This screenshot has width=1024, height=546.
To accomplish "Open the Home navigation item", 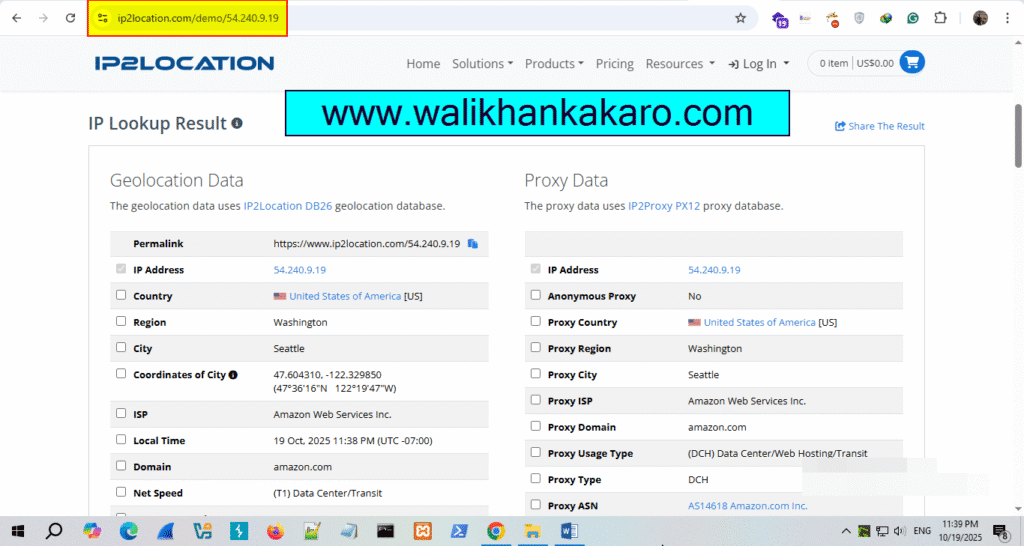I will pyautogui.click(x=423, y=63).
